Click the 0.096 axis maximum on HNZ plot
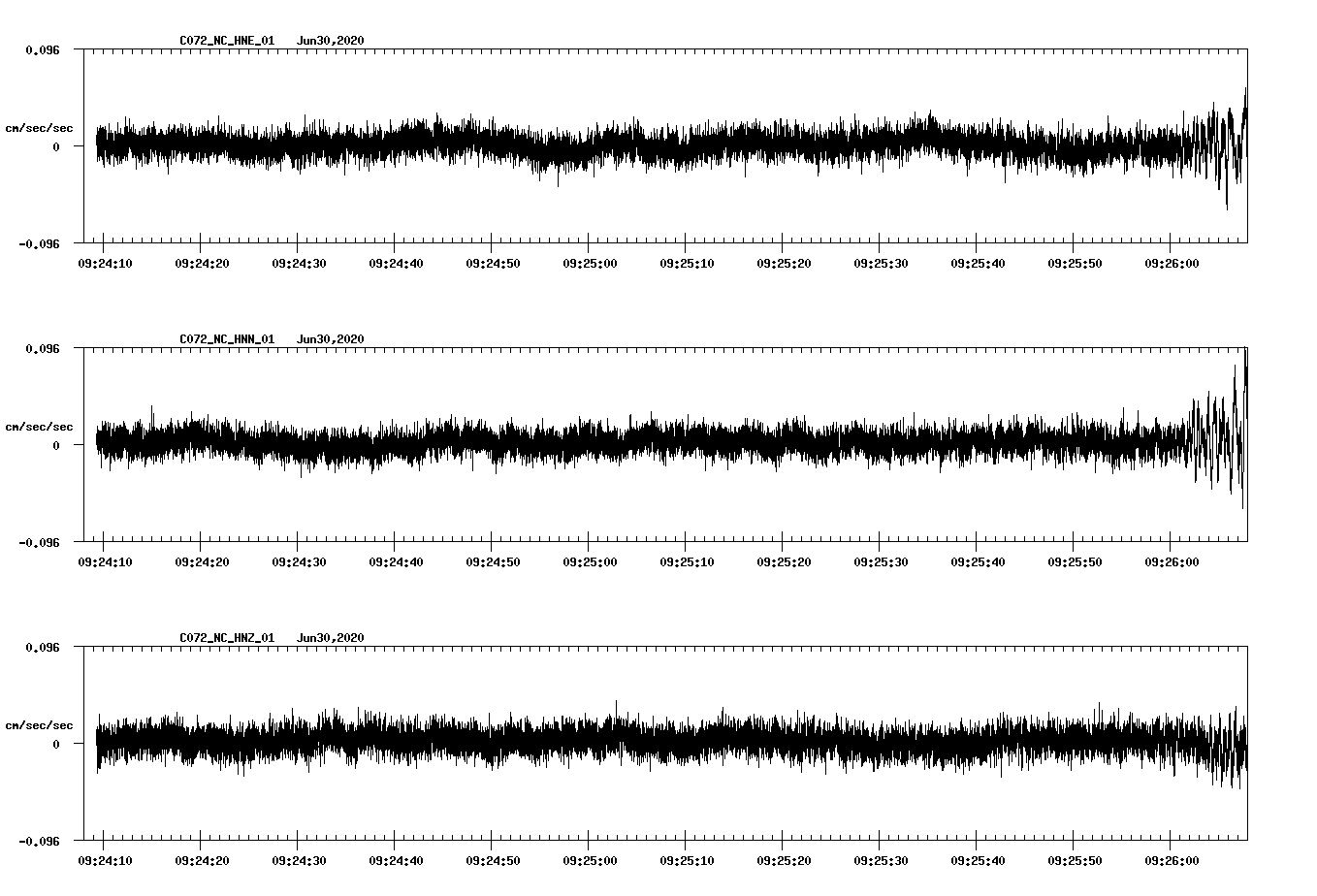 42,647
